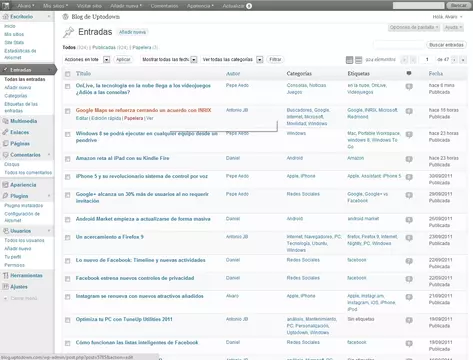
Task: Show Papelera entries filter
Action: pos(142,47)
